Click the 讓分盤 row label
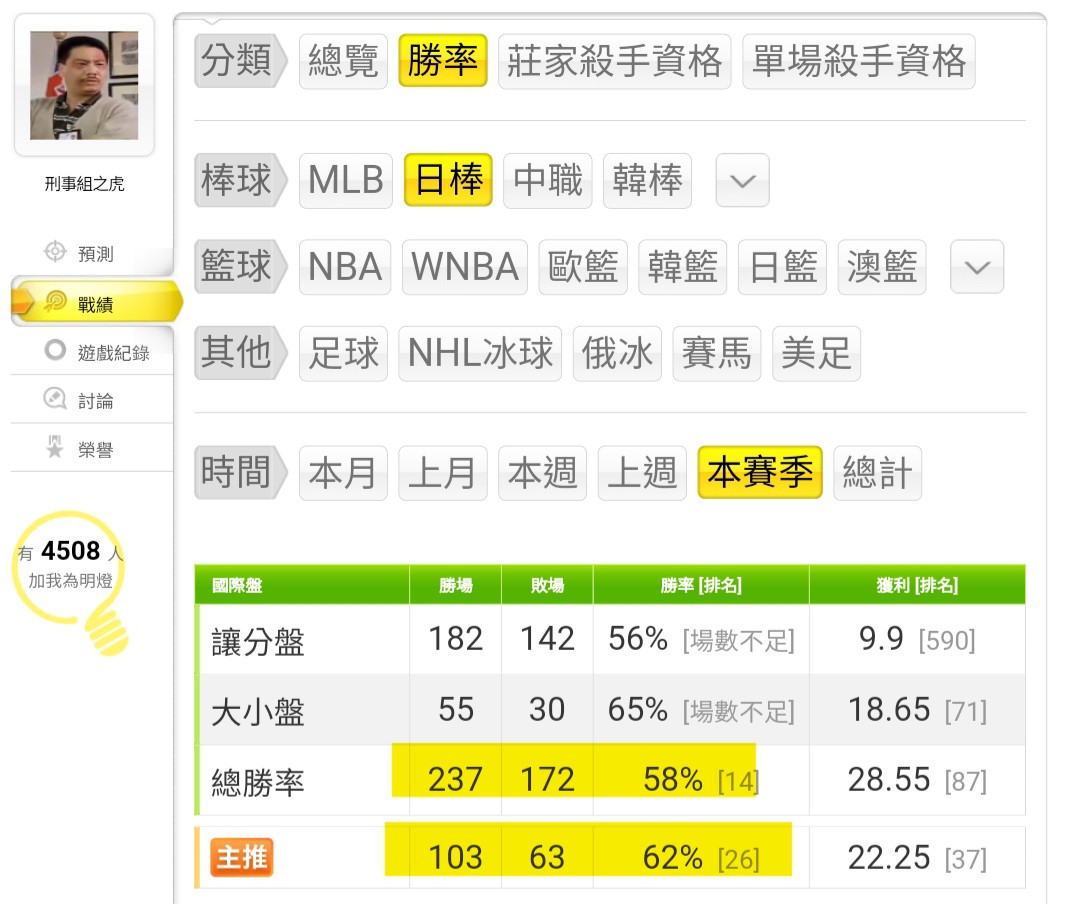Screen dimensions: 1080x904 (258, 641)
